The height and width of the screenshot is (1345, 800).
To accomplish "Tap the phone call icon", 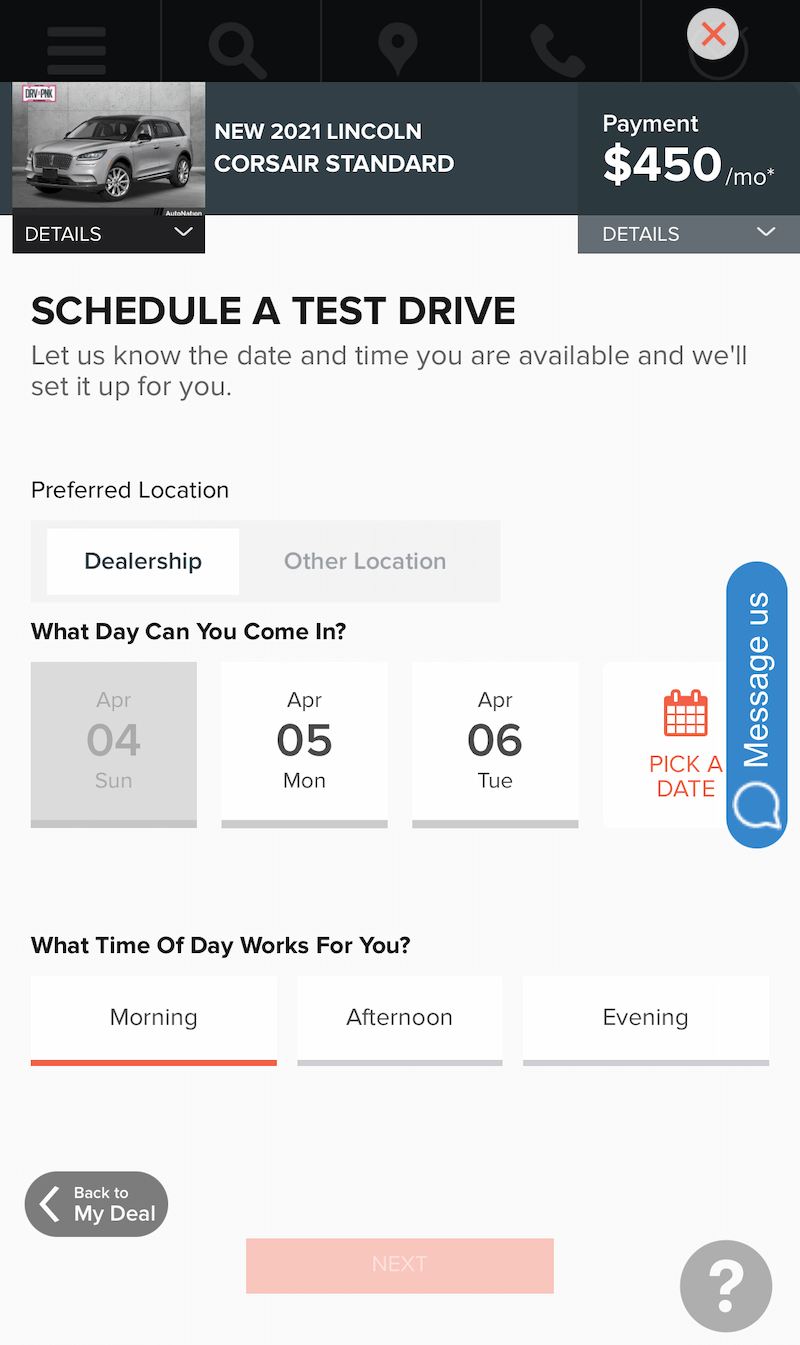I will click(x=556, y=46).
